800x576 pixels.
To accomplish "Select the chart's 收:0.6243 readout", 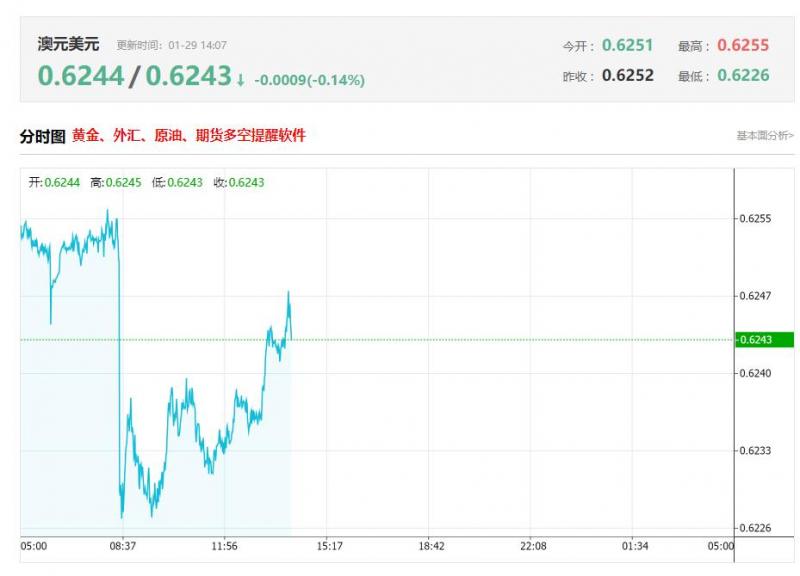I will pyautogui.click(x=239, y=182).
